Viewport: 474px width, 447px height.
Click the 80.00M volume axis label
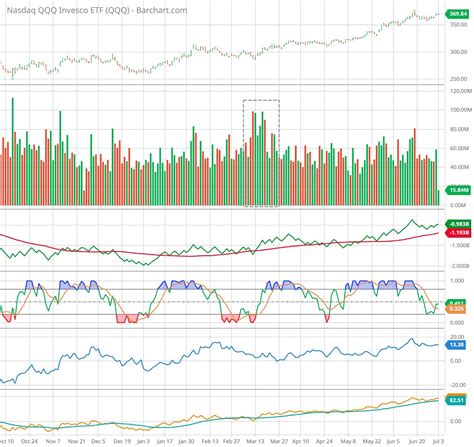(x=460, y=129)
